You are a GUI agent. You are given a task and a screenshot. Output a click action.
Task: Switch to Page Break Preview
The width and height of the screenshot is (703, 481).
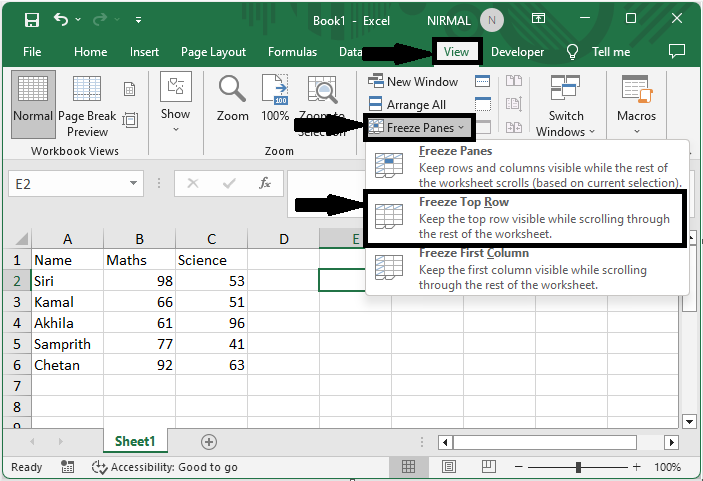tap(87, 105)
